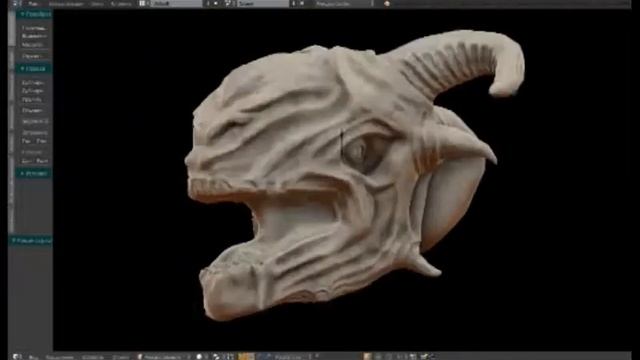This screenshot has height=360, width=640.
Task: Click the Mirror button in Transform panel
Action: tap(34, 56)
